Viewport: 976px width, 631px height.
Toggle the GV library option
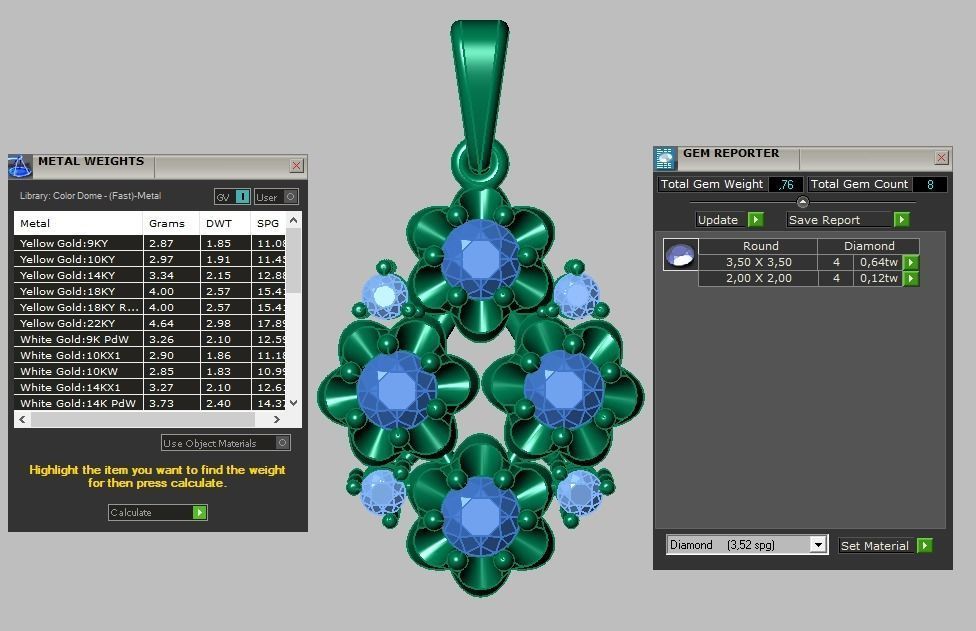232,197
